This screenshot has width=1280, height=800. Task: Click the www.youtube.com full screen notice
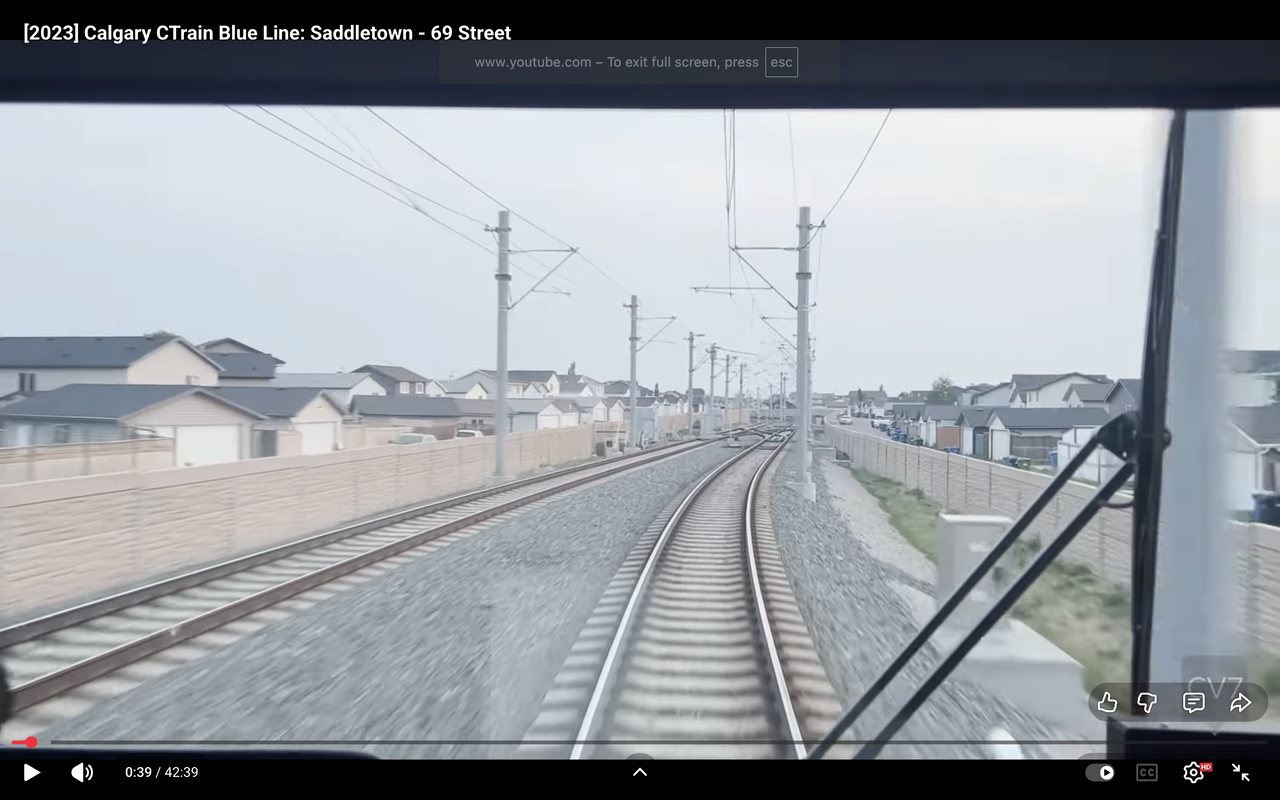615,62
